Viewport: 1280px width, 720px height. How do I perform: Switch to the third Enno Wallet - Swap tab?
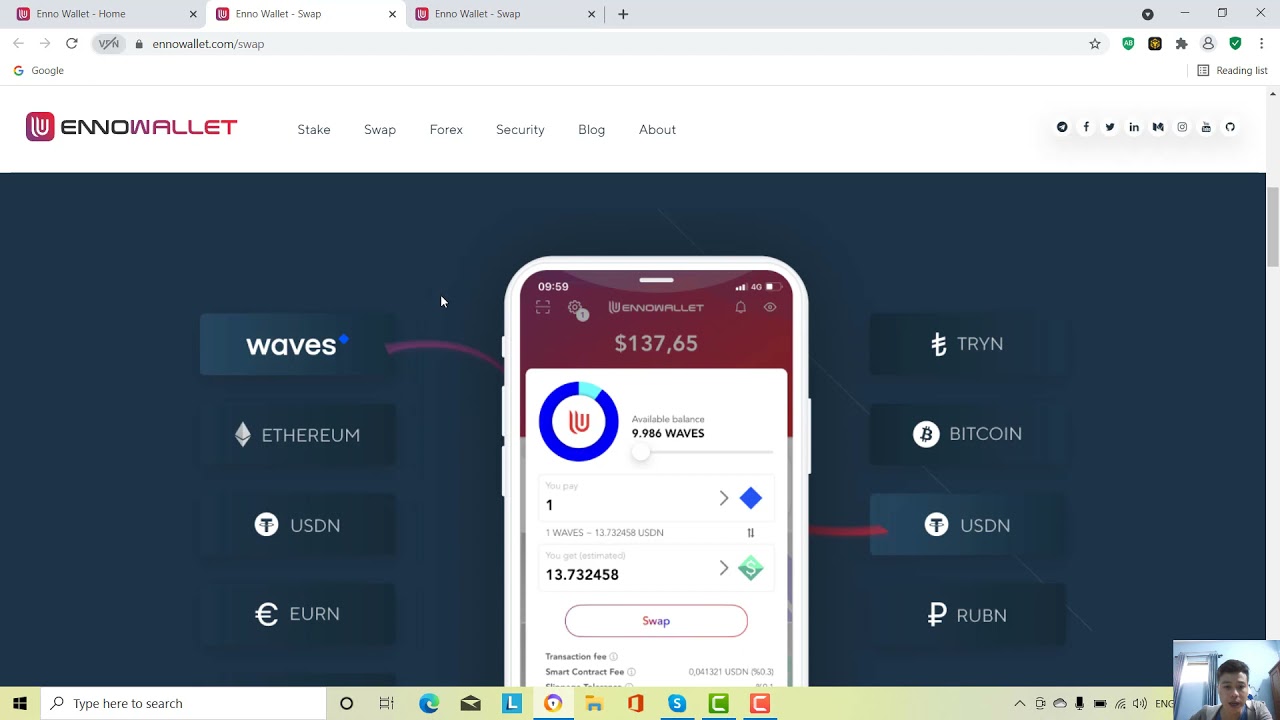504,14
